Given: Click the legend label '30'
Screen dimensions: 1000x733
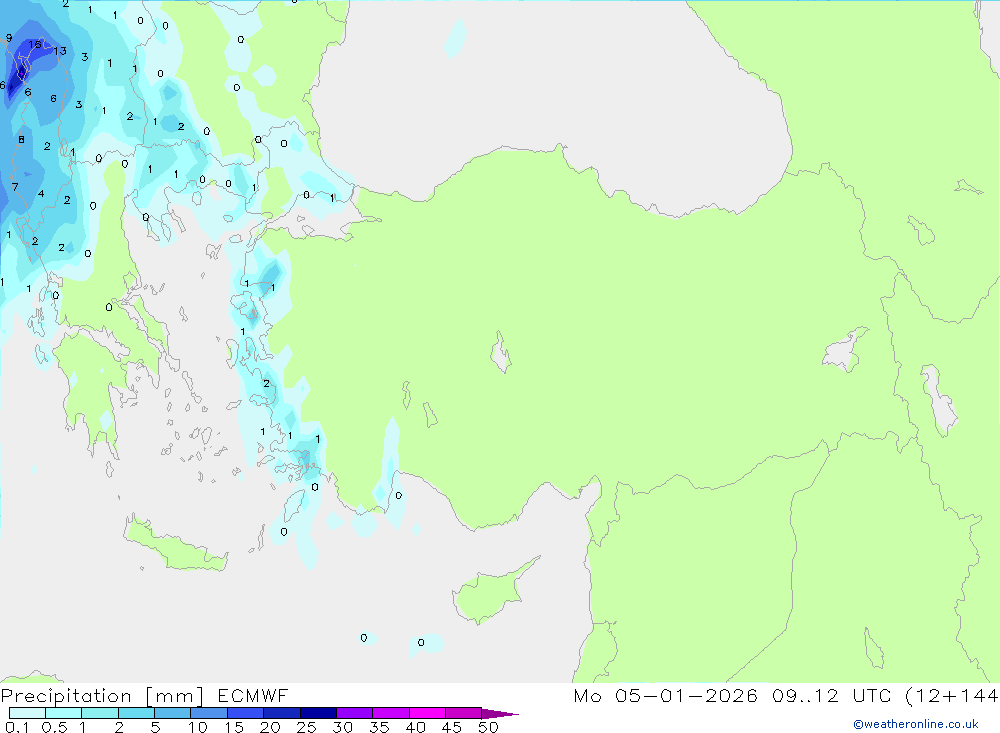Looking at the screenshot, I should click(x=342, y=727).
